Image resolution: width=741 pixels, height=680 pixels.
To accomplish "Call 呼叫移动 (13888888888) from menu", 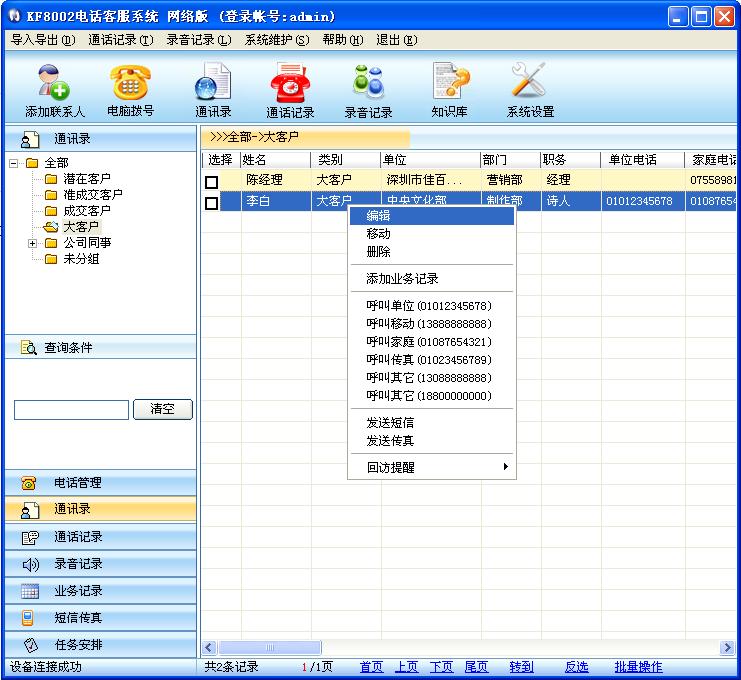I will 432,324.
